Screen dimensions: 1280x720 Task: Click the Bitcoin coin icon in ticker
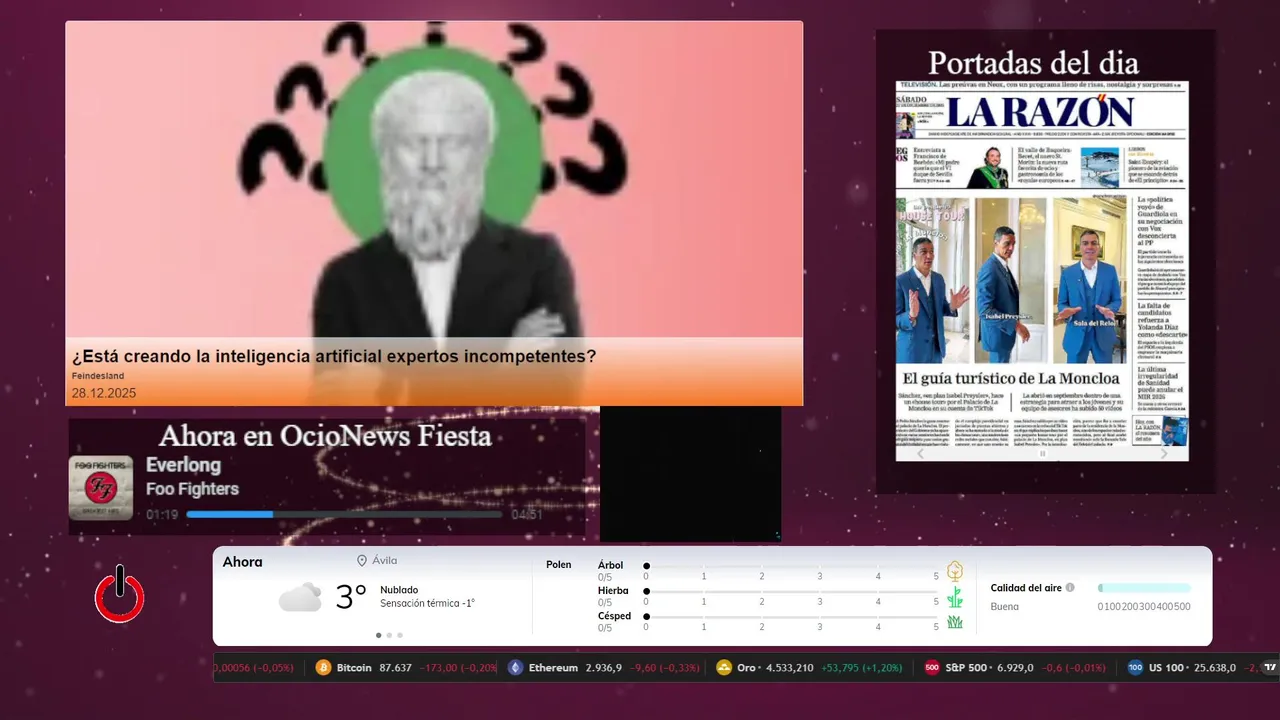click(x=323, y=668)
